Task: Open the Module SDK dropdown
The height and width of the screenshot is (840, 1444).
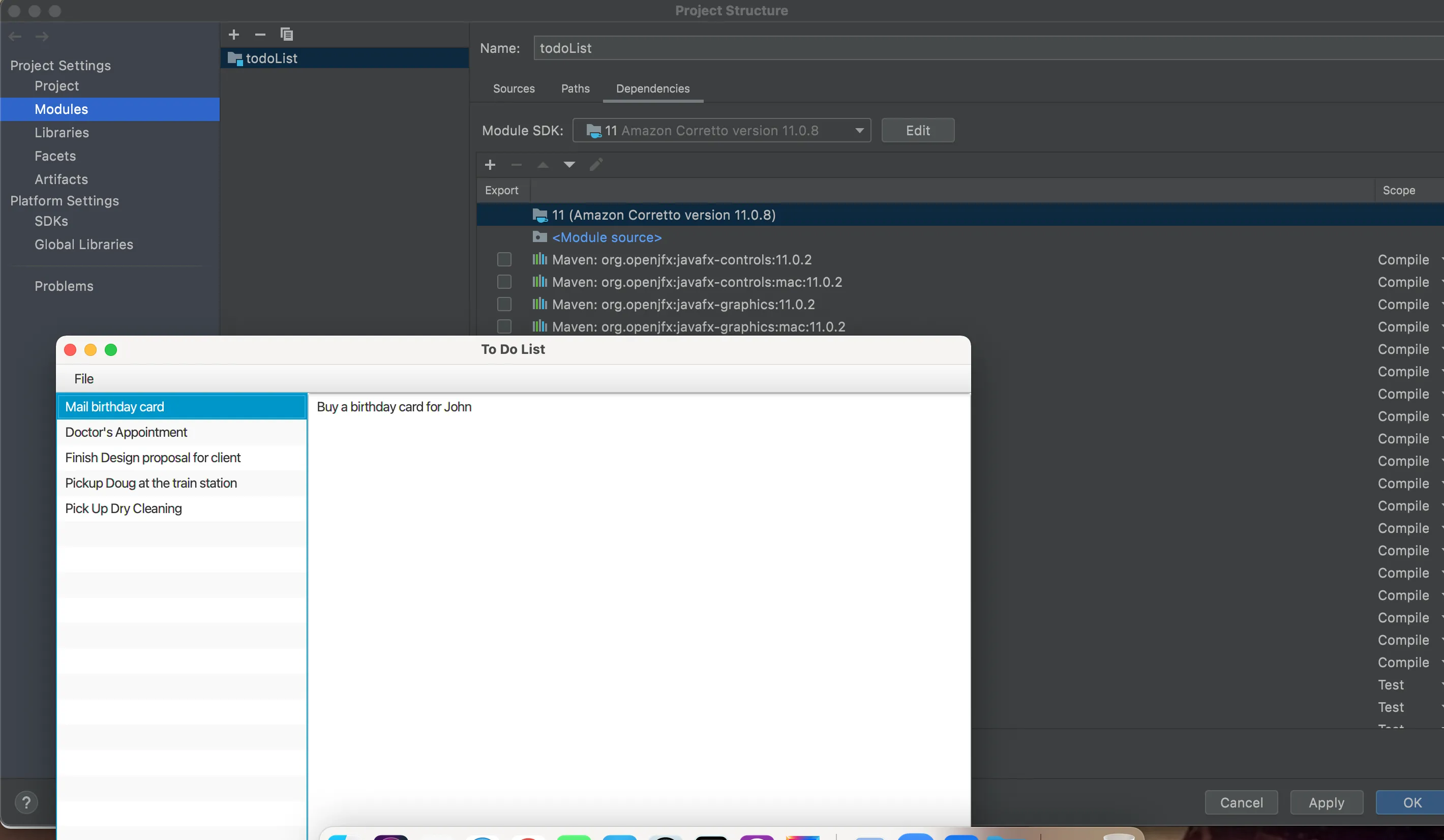Action: 721,131
